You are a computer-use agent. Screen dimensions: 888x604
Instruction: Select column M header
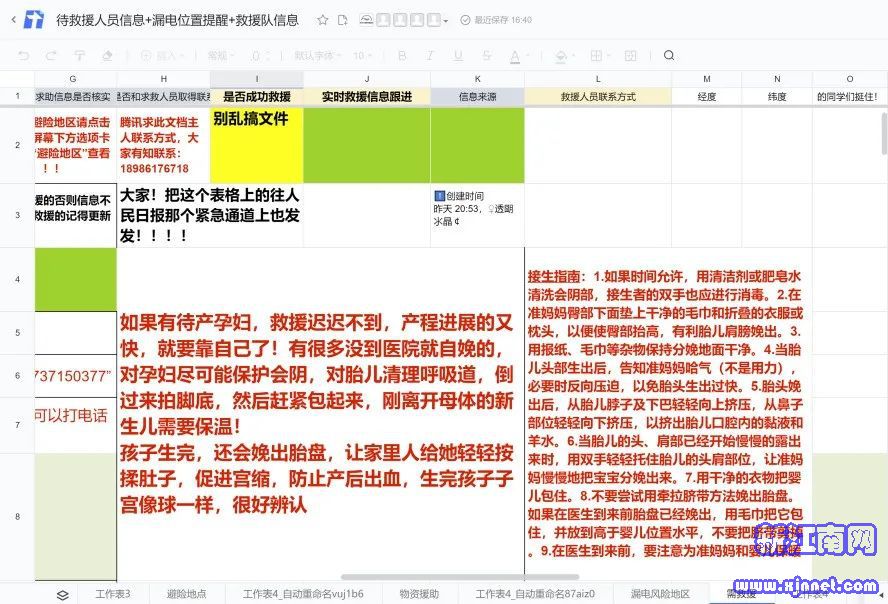[x=707, y=79]
